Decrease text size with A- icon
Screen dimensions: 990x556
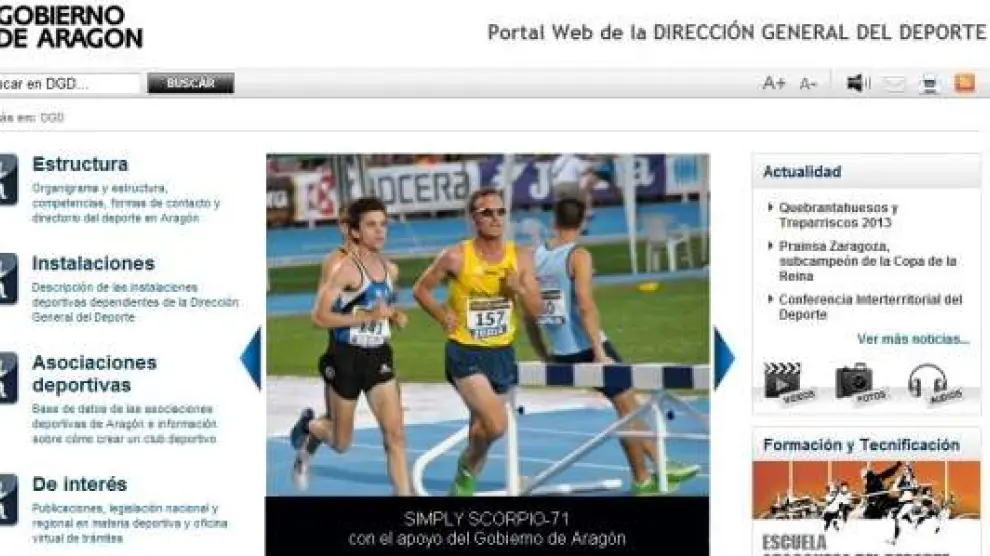[x=808, y=84]
